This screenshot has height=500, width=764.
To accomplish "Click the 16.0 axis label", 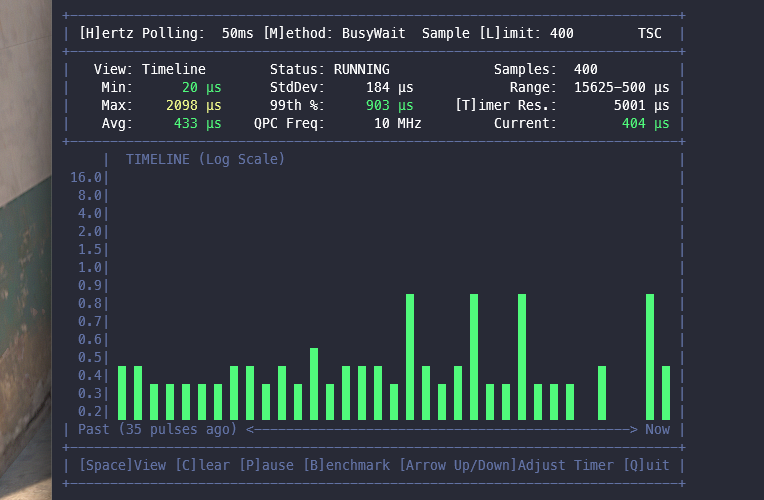I will point(86,177).
